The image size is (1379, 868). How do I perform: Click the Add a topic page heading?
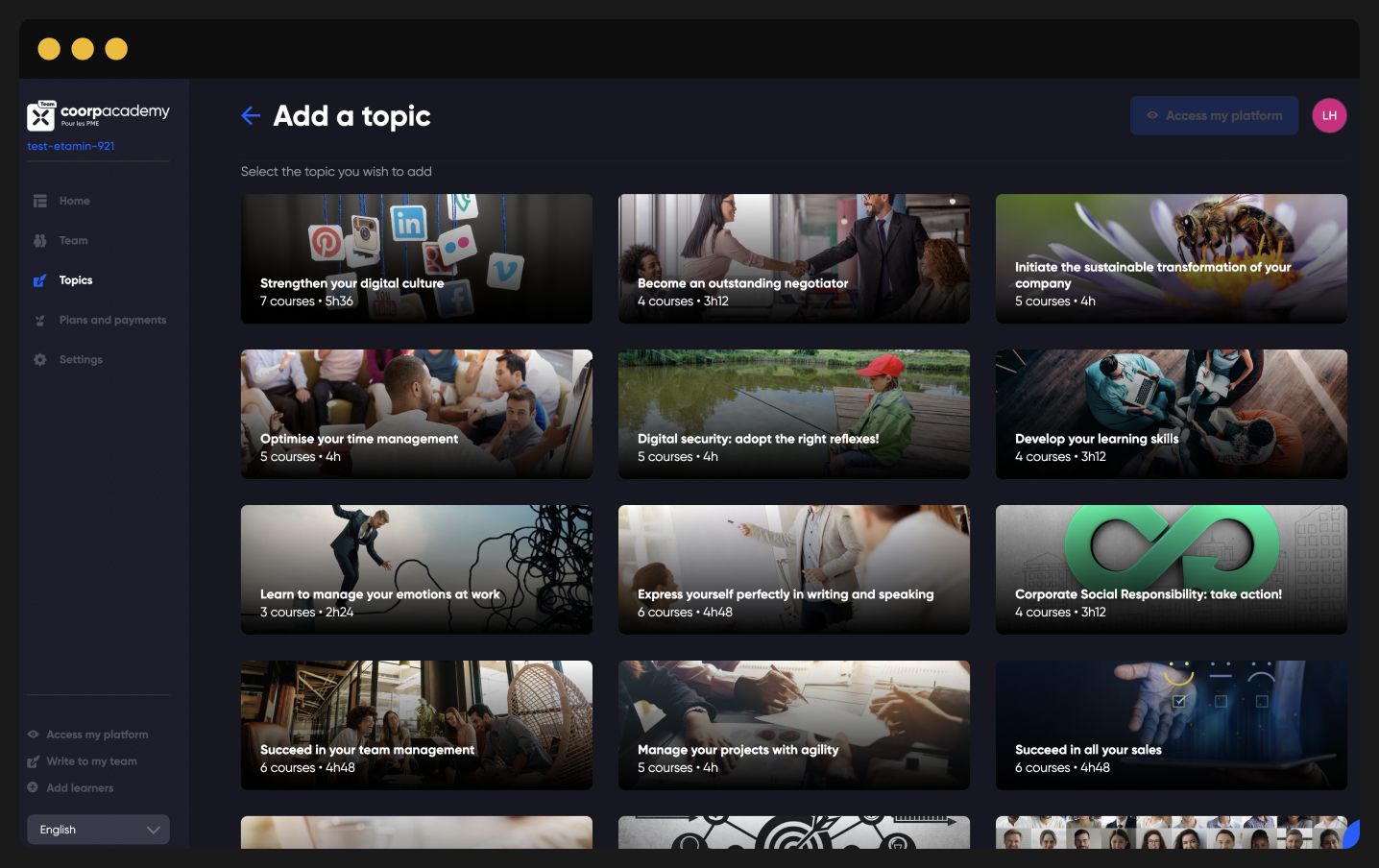click(x=351, y=116)
